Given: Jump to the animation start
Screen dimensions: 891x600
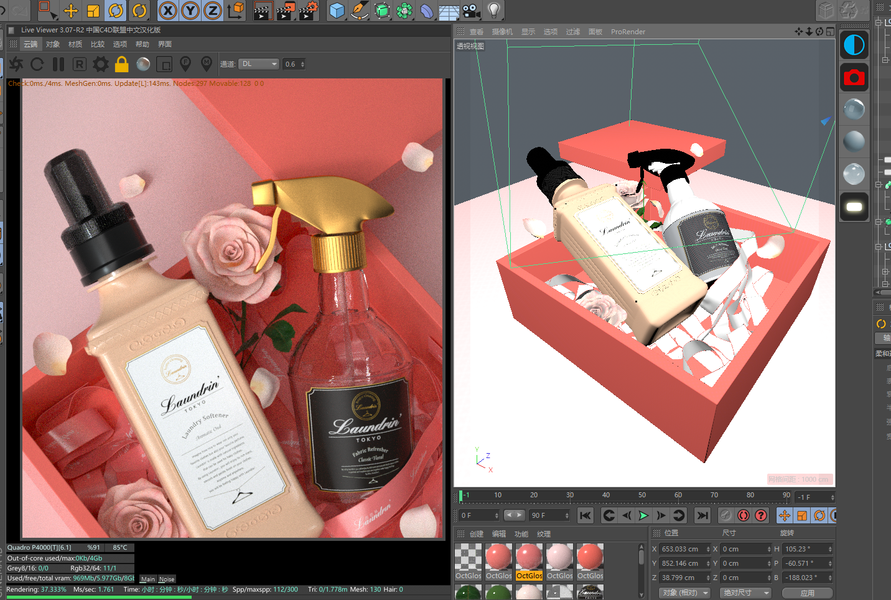Looking at the screenshot, I should (x=585, y=515).
